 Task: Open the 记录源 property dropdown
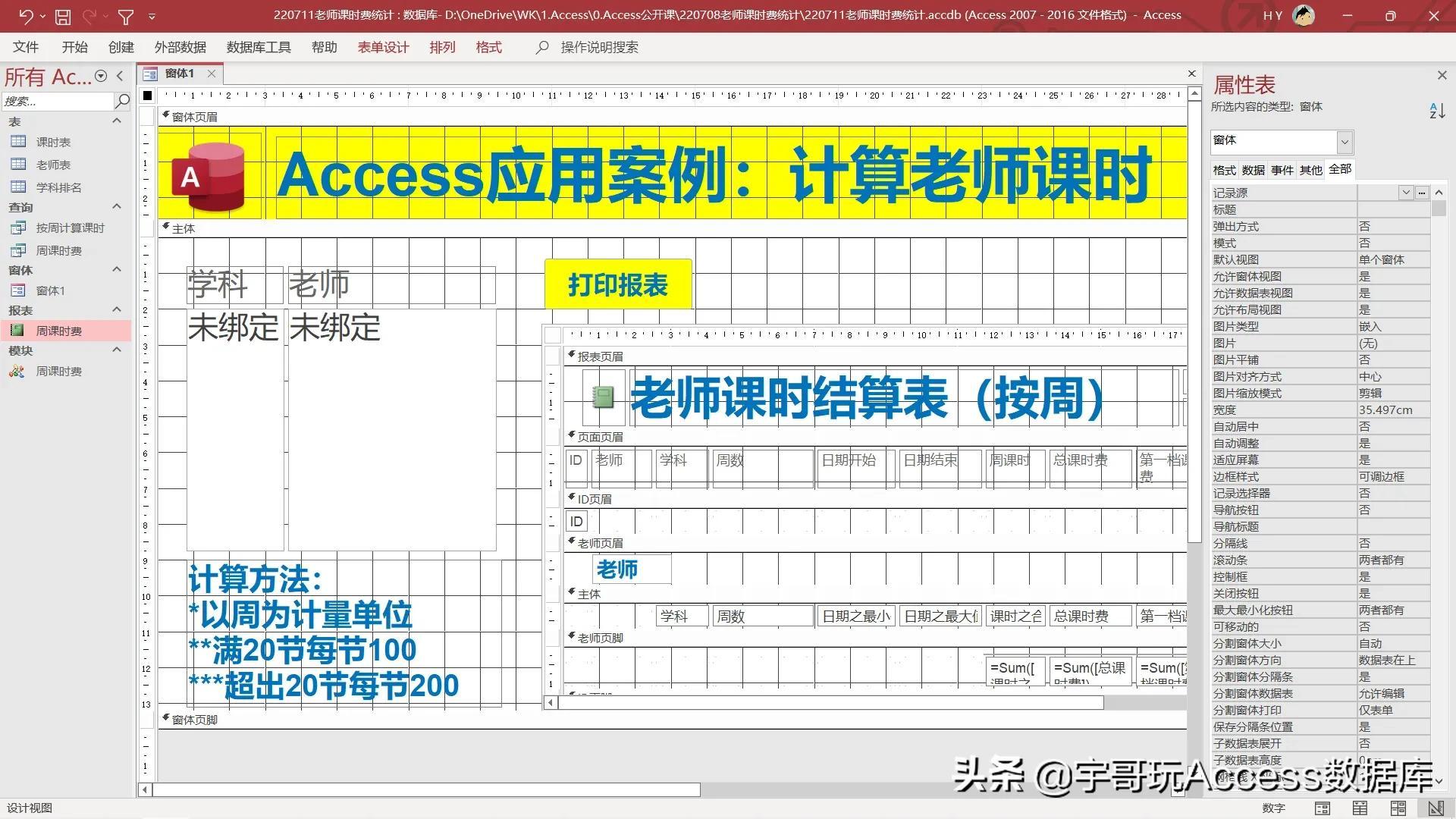[1407, 193]
